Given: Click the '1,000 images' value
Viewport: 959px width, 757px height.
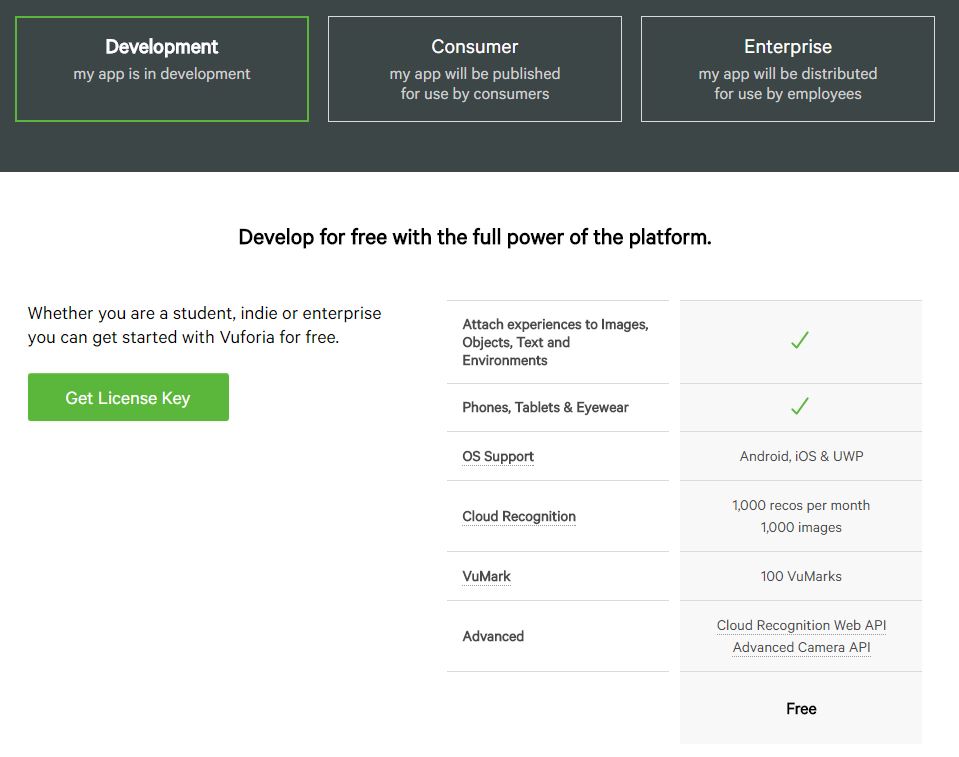Looking at the screenshot, I should [x=801, y=527].
